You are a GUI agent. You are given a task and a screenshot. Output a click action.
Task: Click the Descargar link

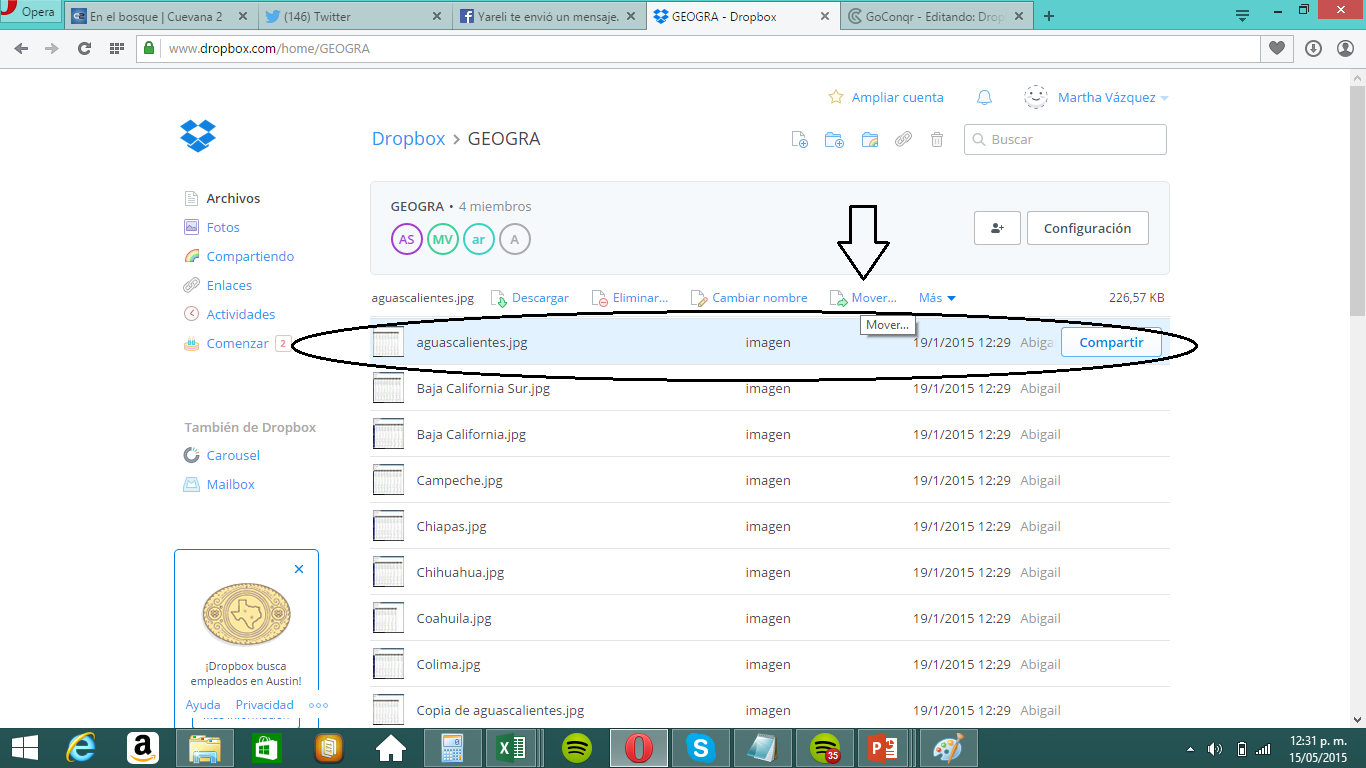tap(540, 298)
